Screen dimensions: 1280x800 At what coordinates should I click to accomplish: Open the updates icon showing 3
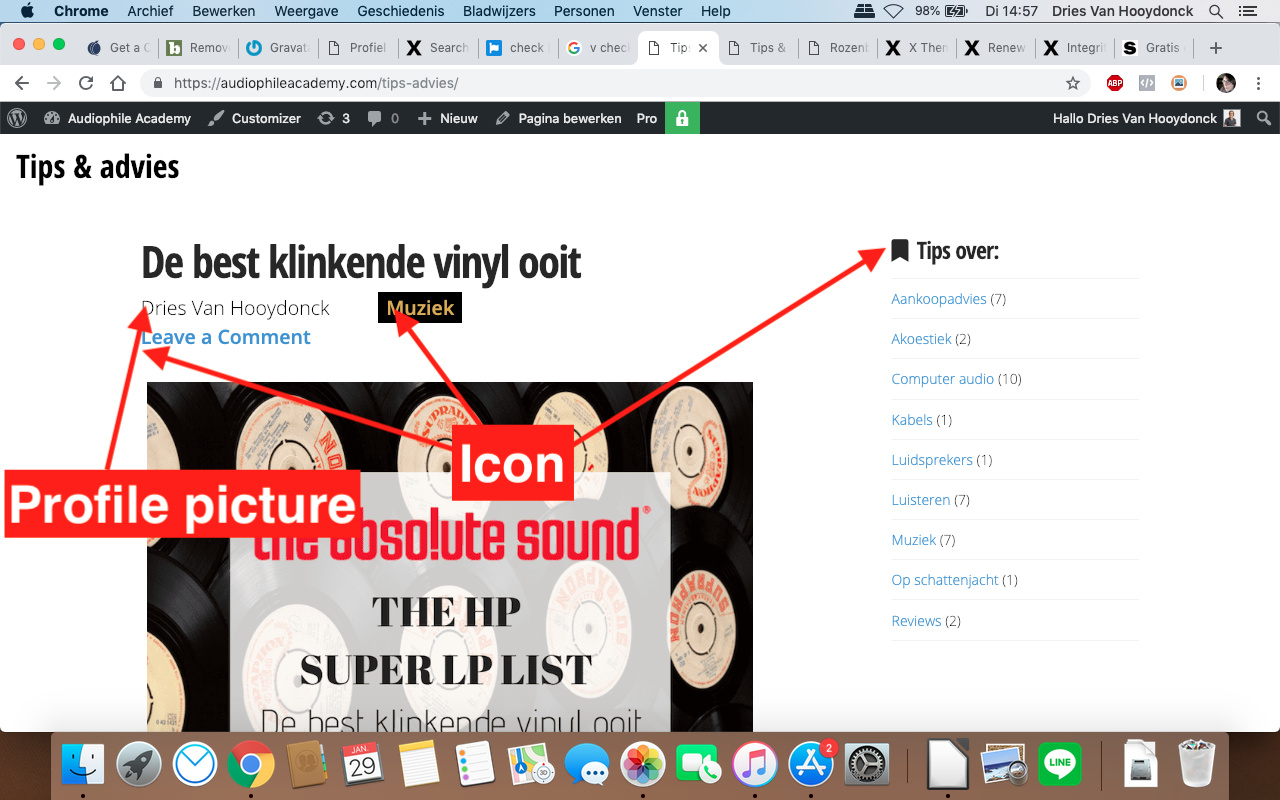pos(334,118)
